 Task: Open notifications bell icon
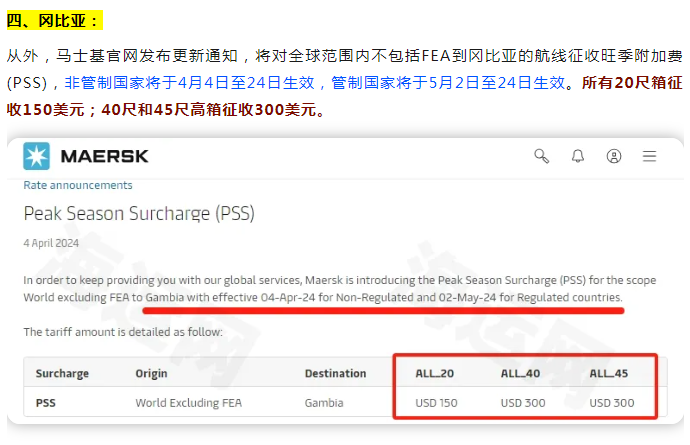[578, 156]
